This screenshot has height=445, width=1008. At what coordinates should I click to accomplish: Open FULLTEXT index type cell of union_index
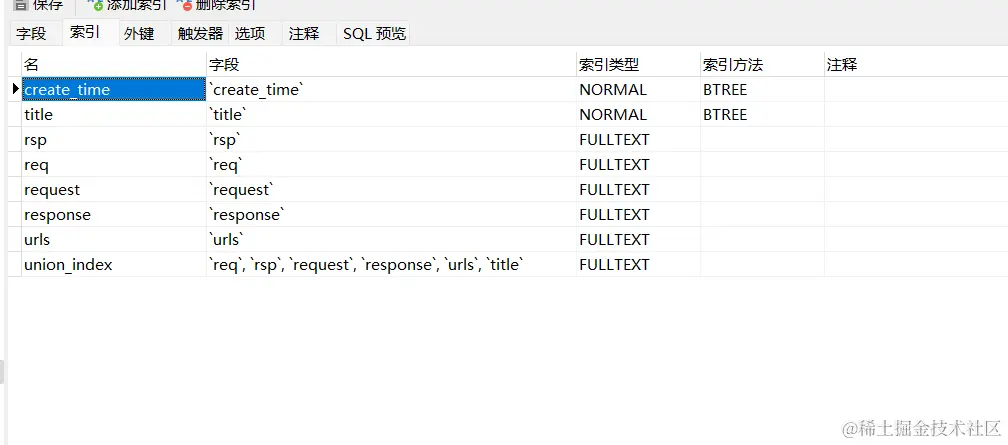point(637,265)
